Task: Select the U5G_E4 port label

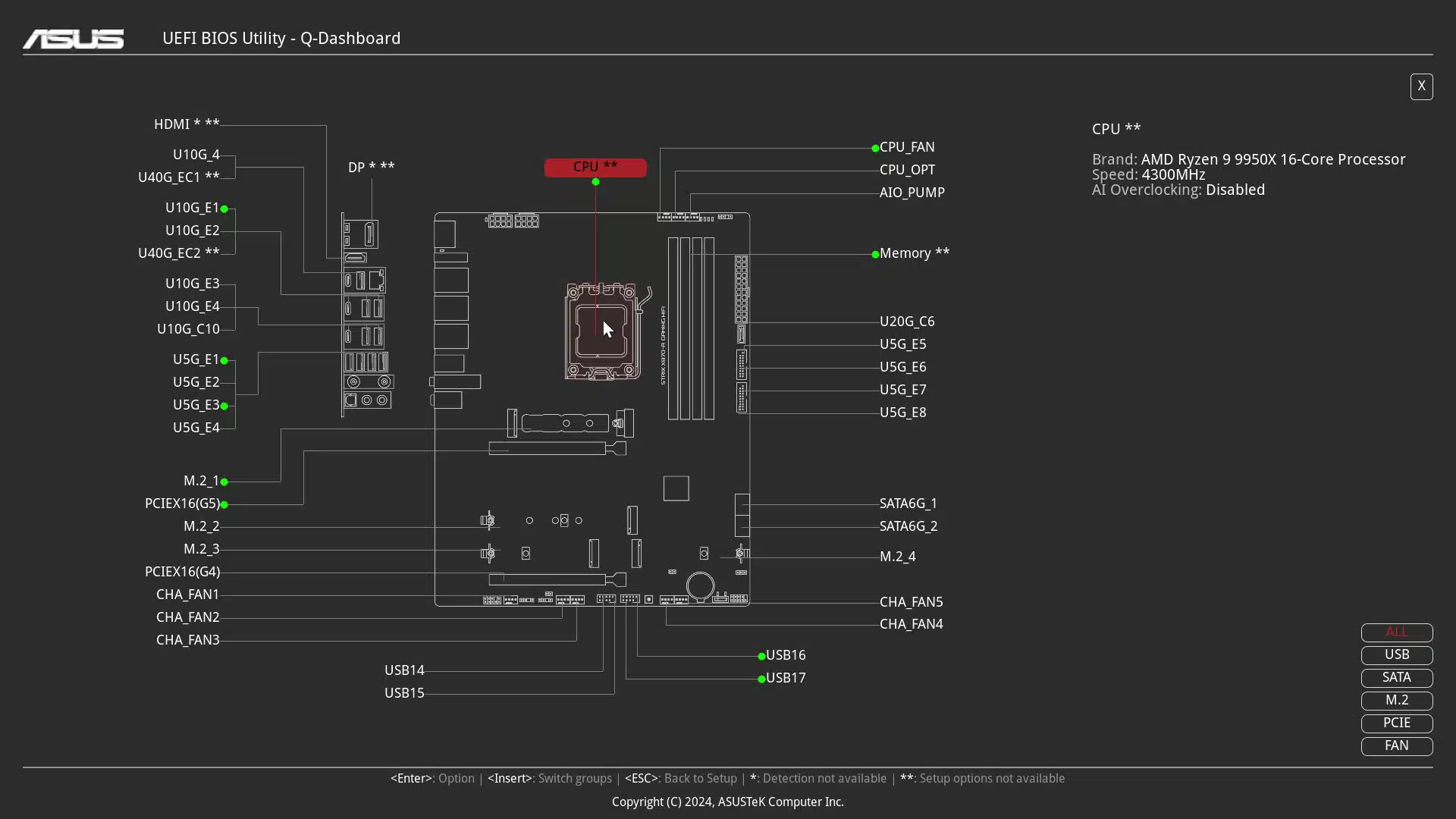Action: (196, 428)
